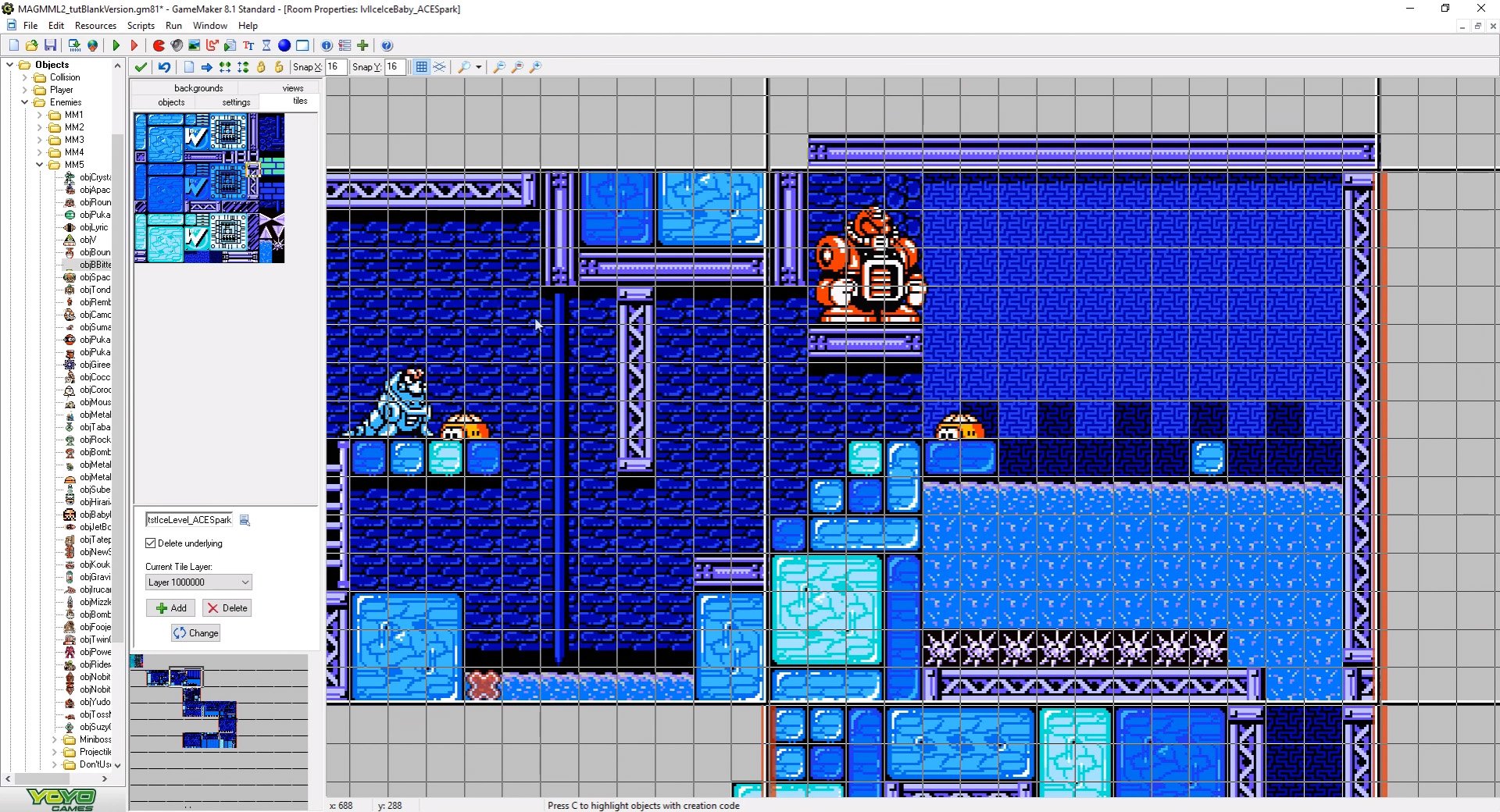
Task: Click the Change button for tile depth
Action: 195,632
